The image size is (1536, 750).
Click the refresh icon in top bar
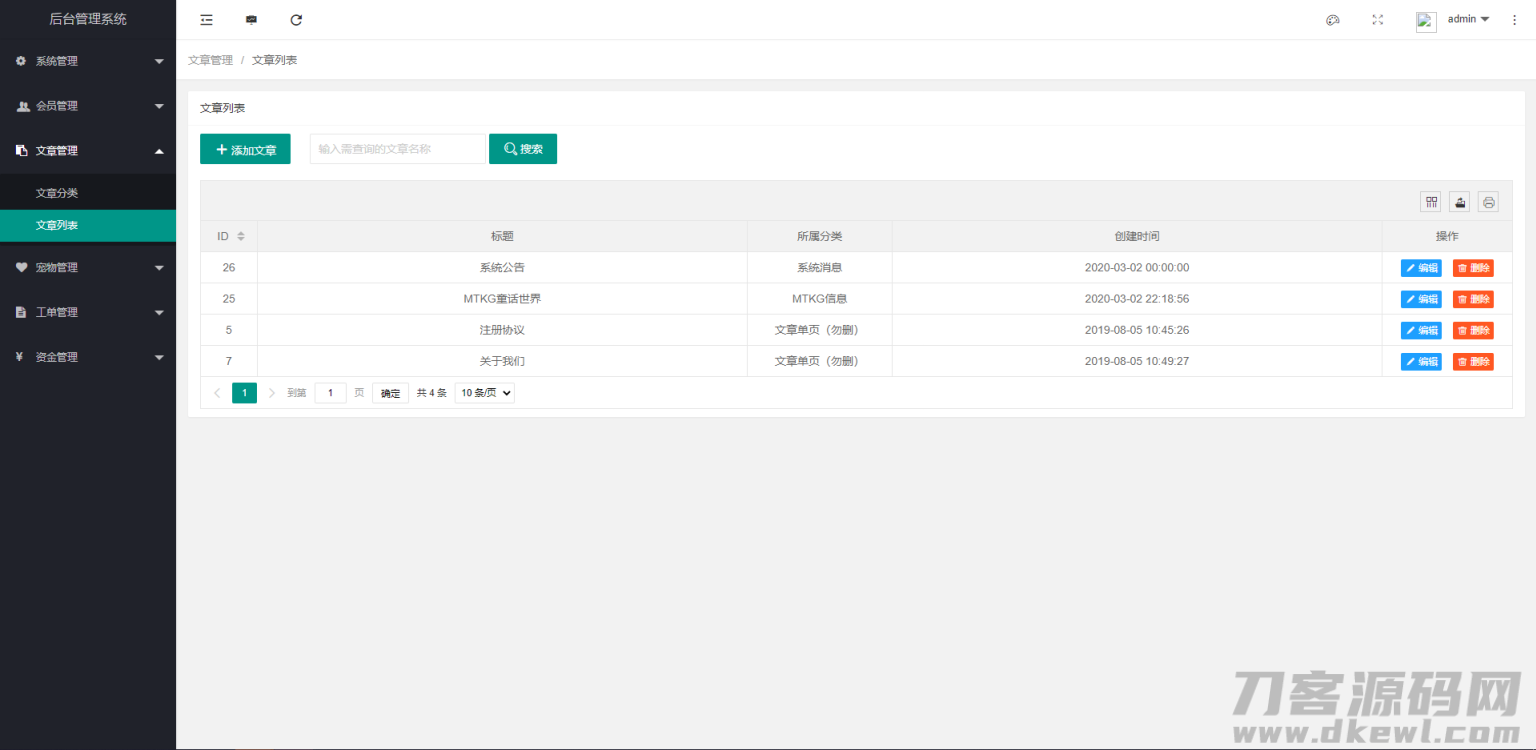pyautogui.click(x=296, y=20)
